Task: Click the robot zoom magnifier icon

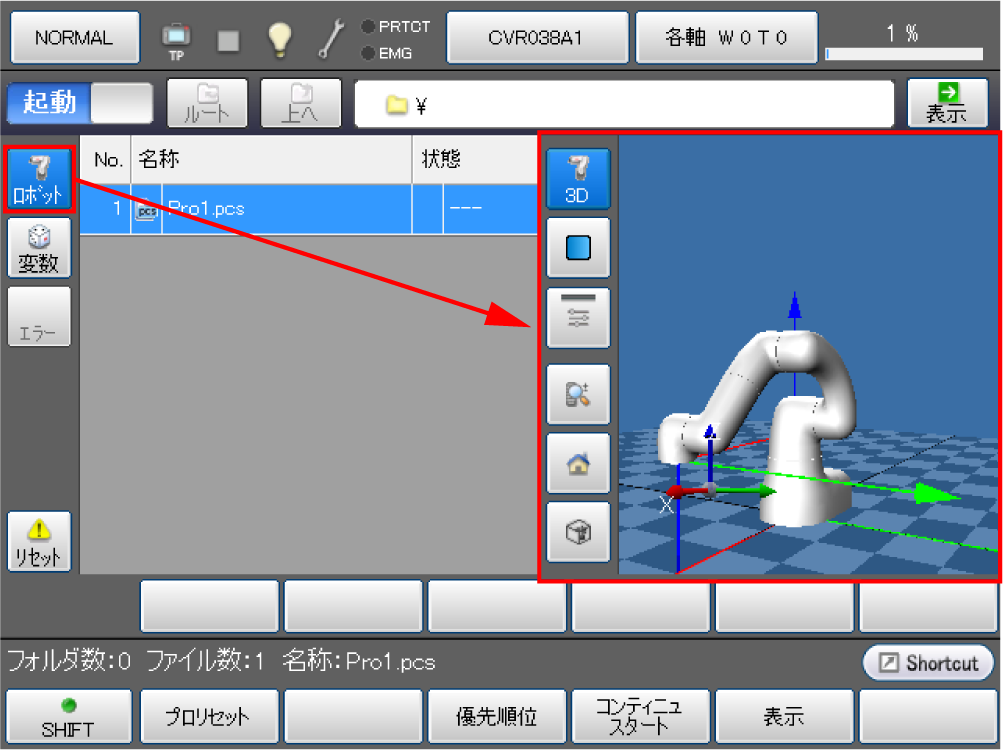Action: tap(577, 395)
